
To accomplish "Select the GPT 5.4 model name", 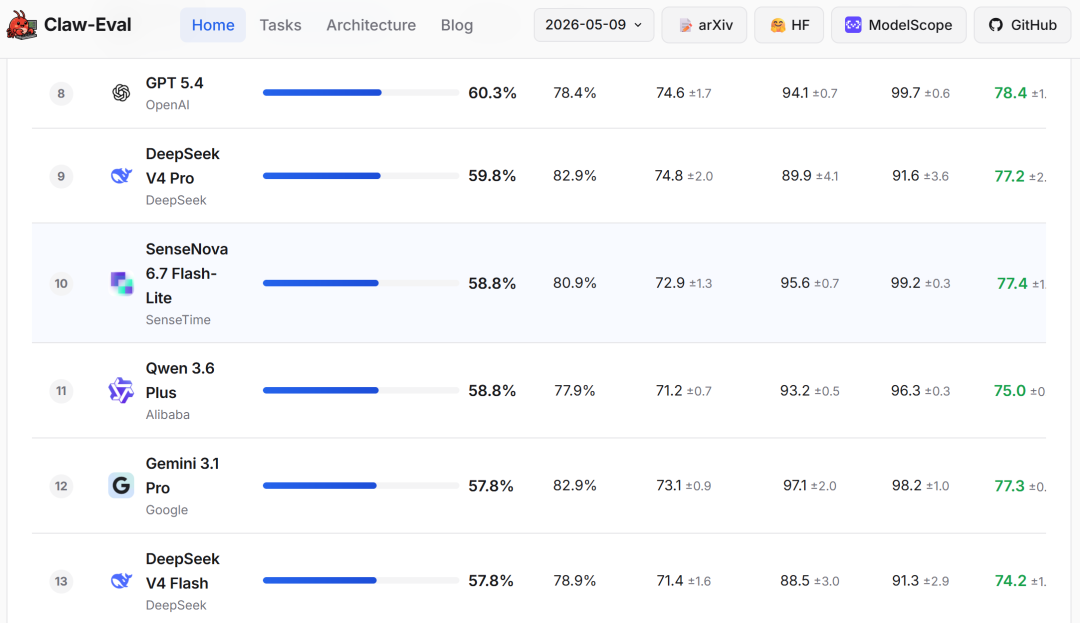I will [x=174, y=83].
